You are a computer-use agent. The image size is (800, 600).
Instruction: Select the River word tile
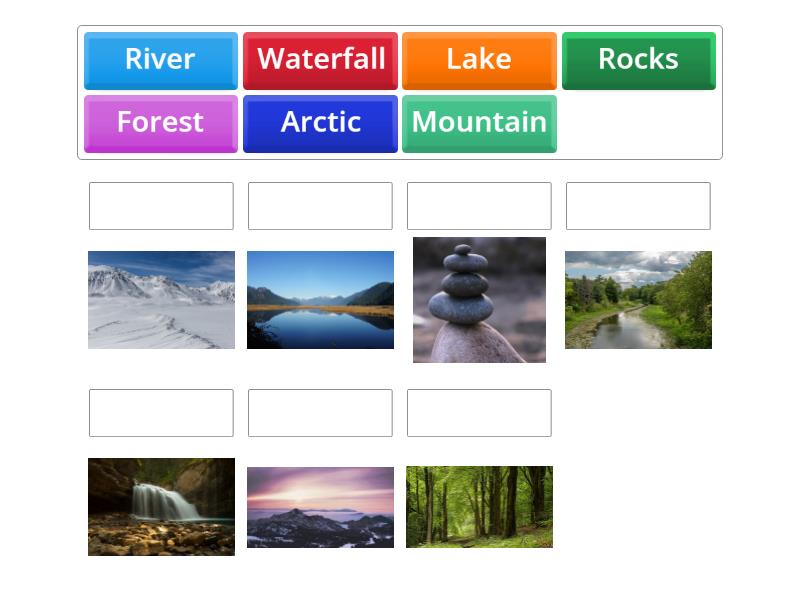click(x=160, y=60)
